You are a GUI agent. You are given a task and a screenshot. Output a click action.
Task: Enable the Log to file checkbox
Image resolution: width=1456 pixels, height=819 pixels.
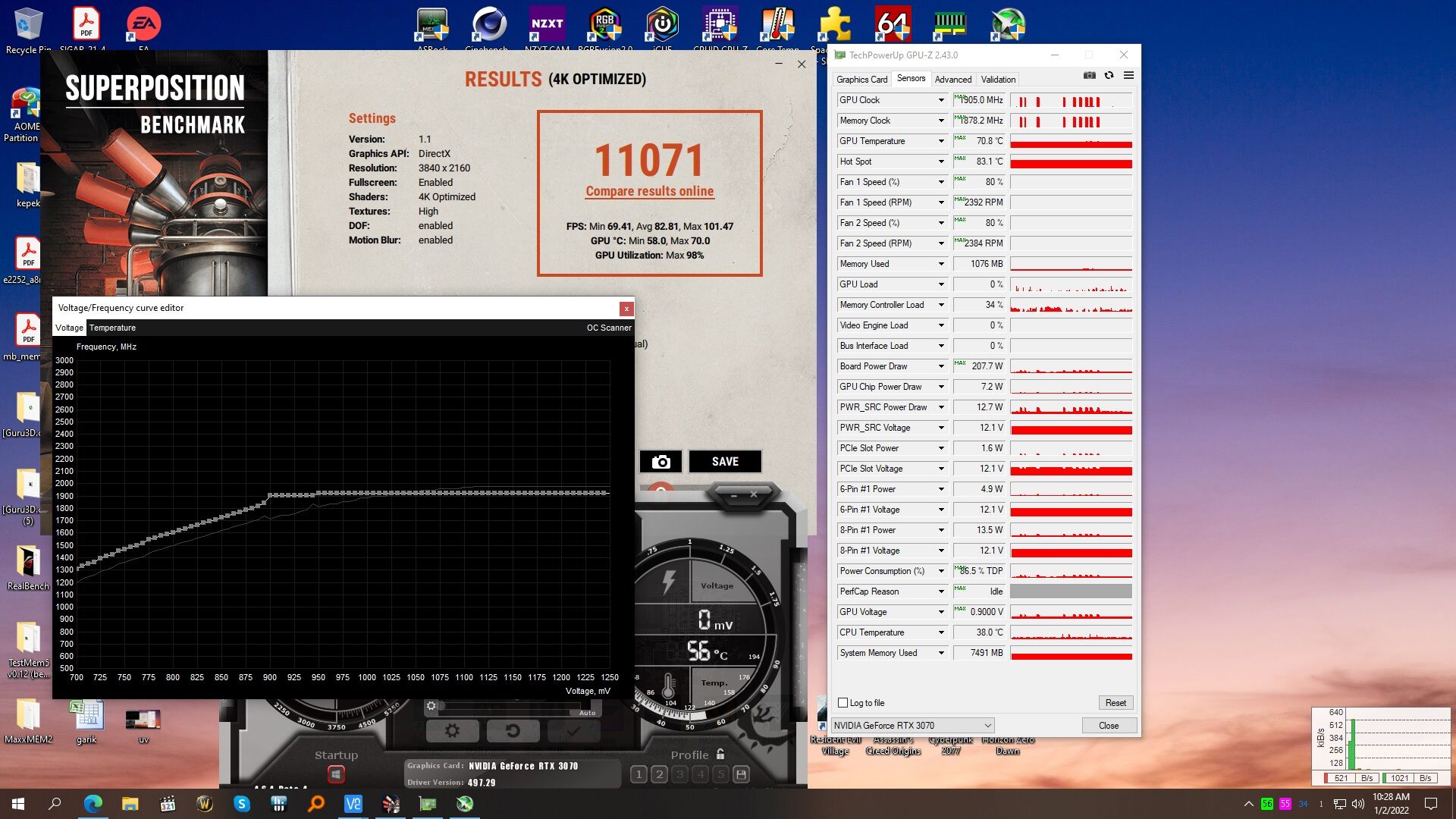[843, 703]
